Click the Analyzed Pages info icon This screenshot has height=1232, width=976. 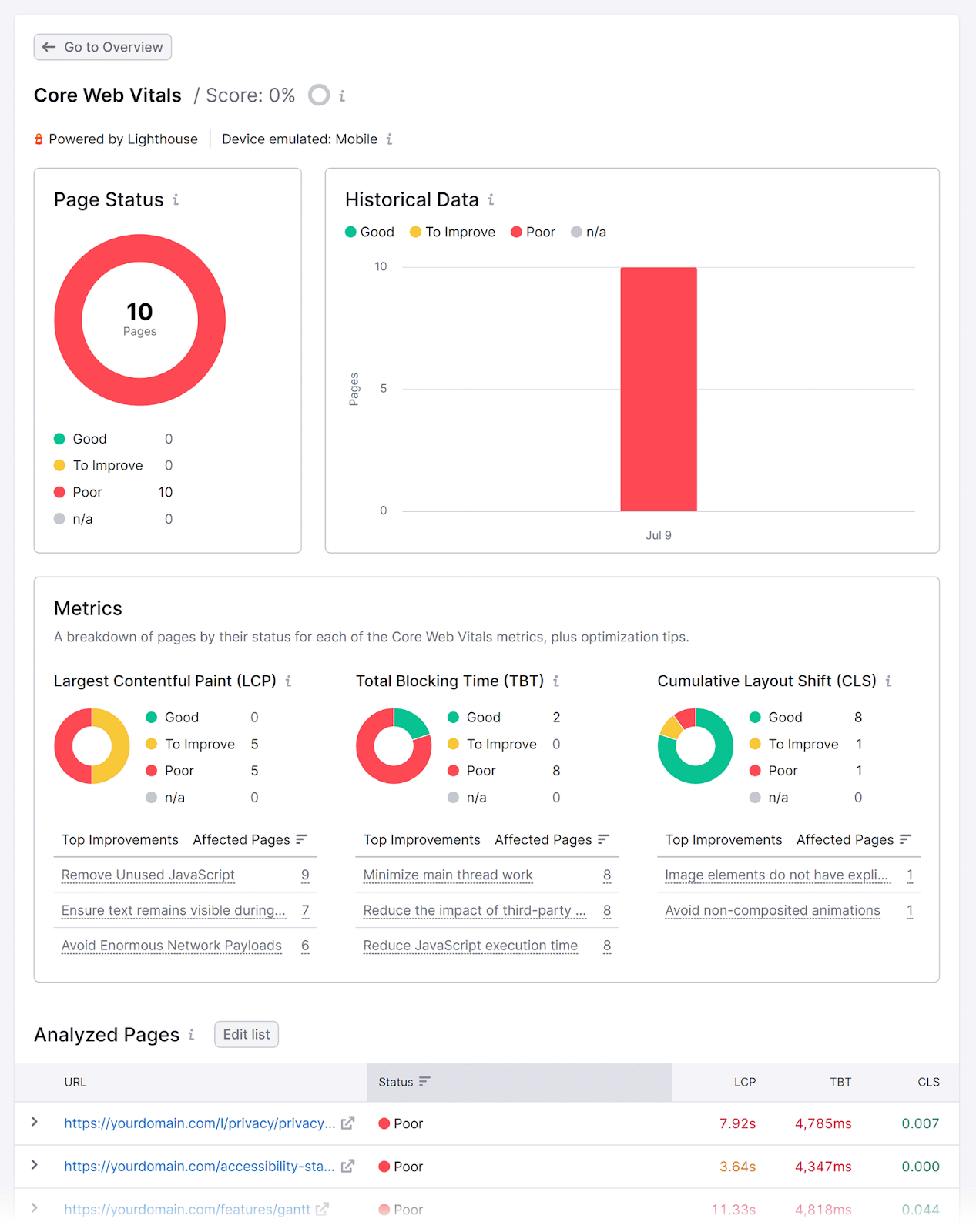(191, 1034)
